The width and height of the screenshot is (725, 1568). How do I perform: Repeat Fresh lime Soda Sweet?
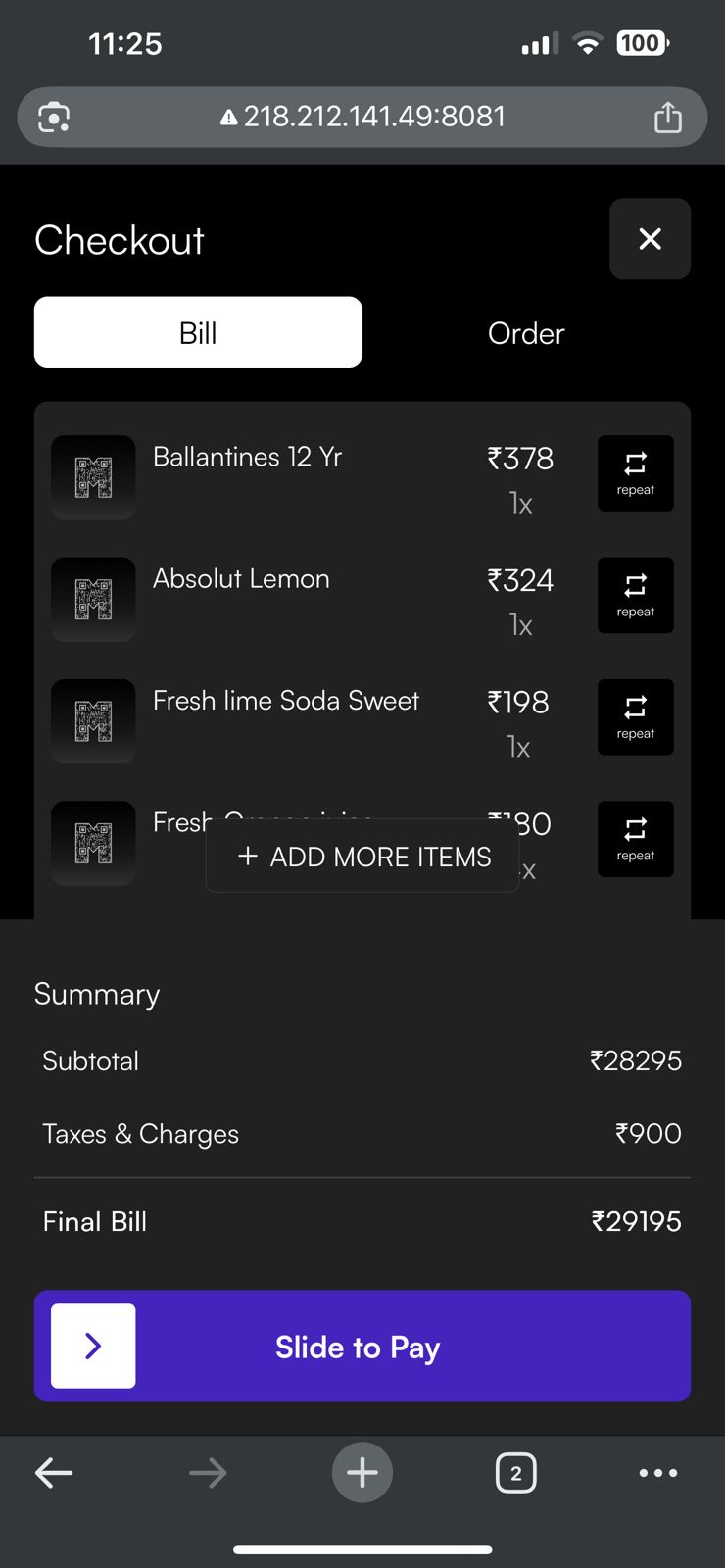tap(635, 717)
